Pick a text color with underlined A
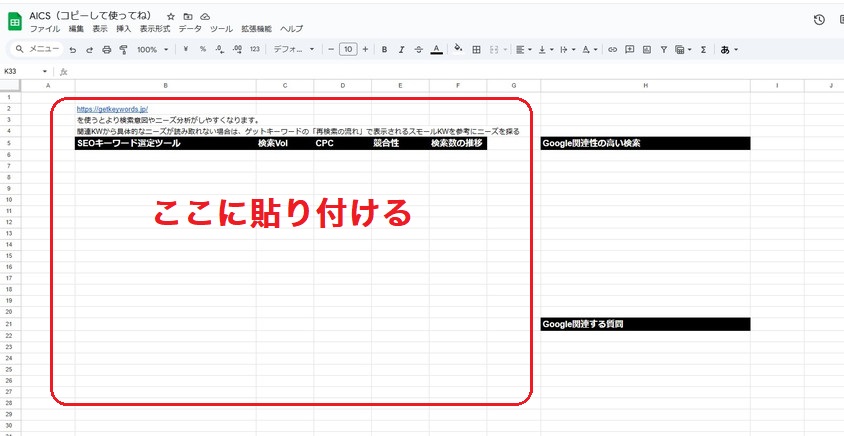Image resolution: width=844 pixels, height=436 pixels. [436, 49]
